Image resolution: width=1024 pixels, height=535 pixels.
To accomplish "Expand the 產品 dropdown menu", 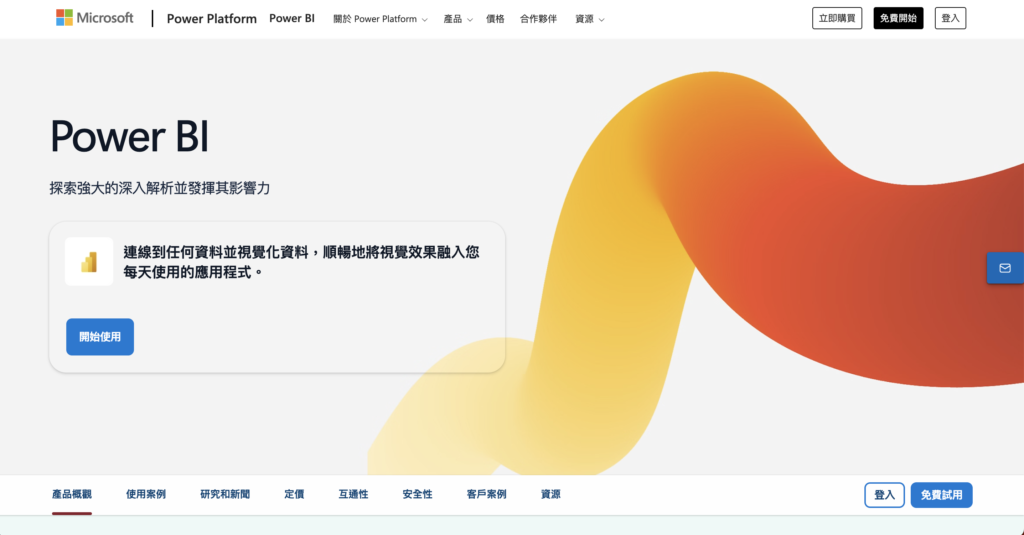I will 458,19.
